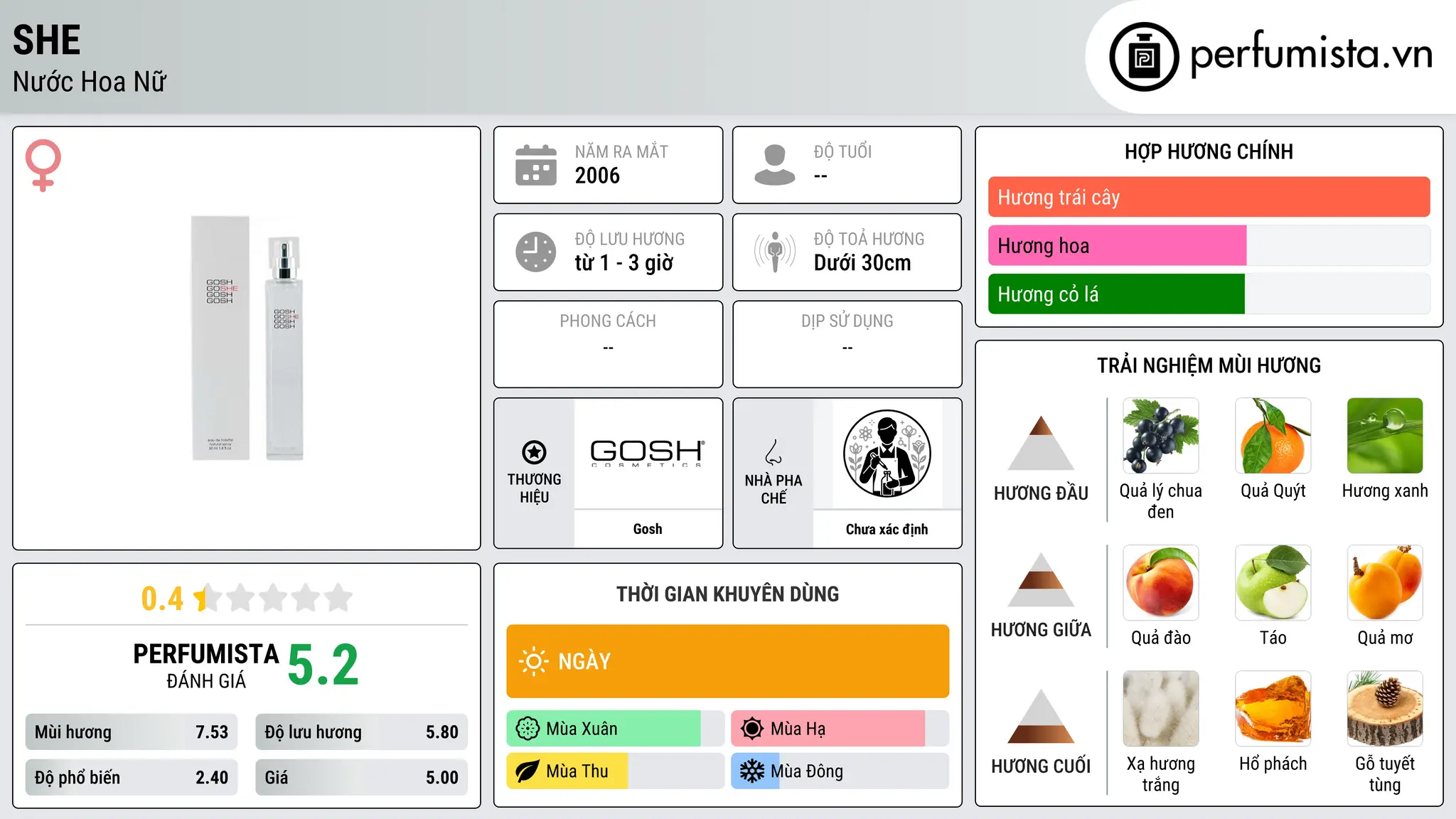Click the Thời gian khuyên dùng heading
Screen dimensions: 1456x819
[x=727, y=594]
